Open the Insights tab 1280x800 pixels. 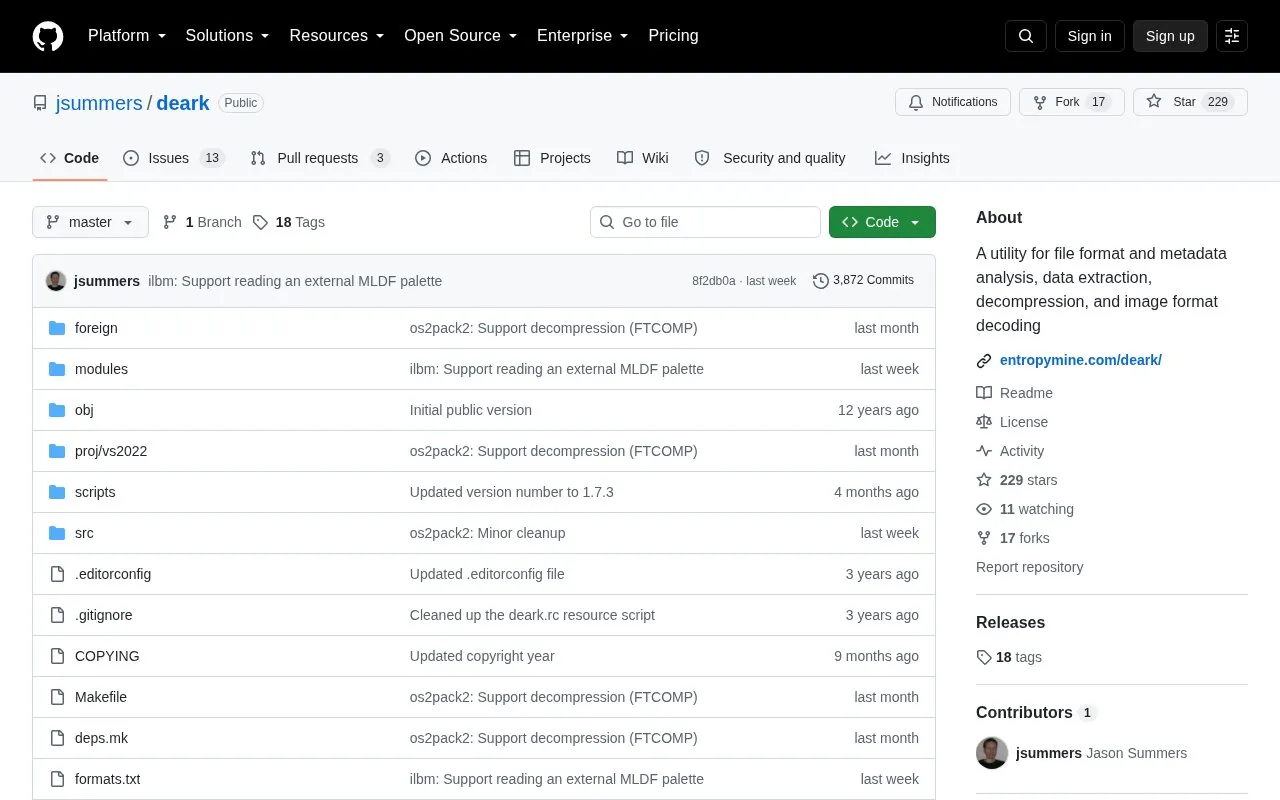(x=912, y=158)
